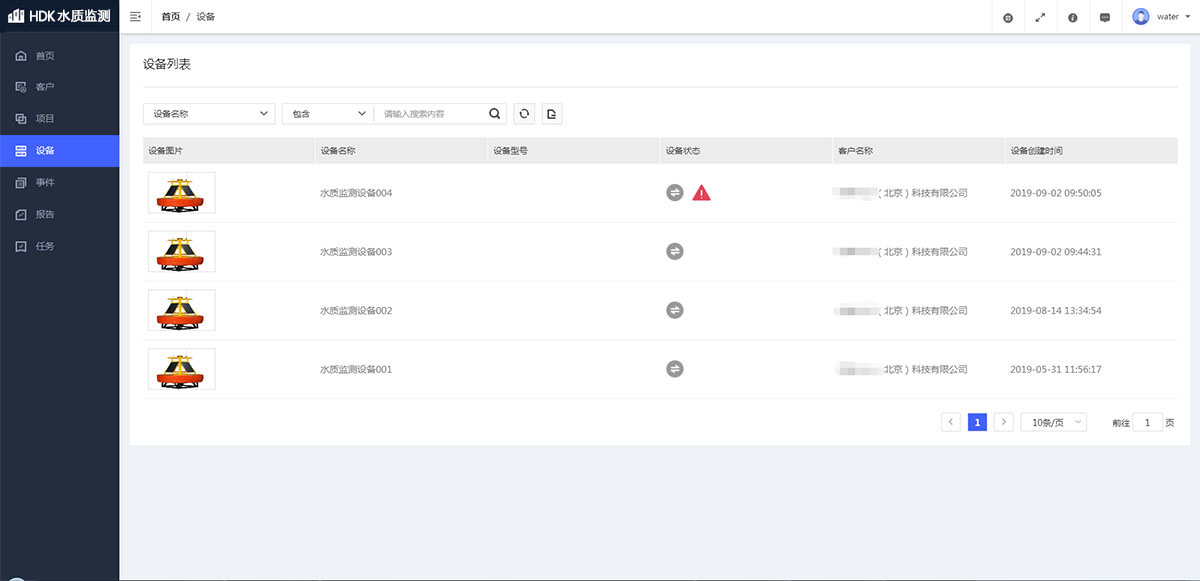Open the info icon in top bar

1072,17
